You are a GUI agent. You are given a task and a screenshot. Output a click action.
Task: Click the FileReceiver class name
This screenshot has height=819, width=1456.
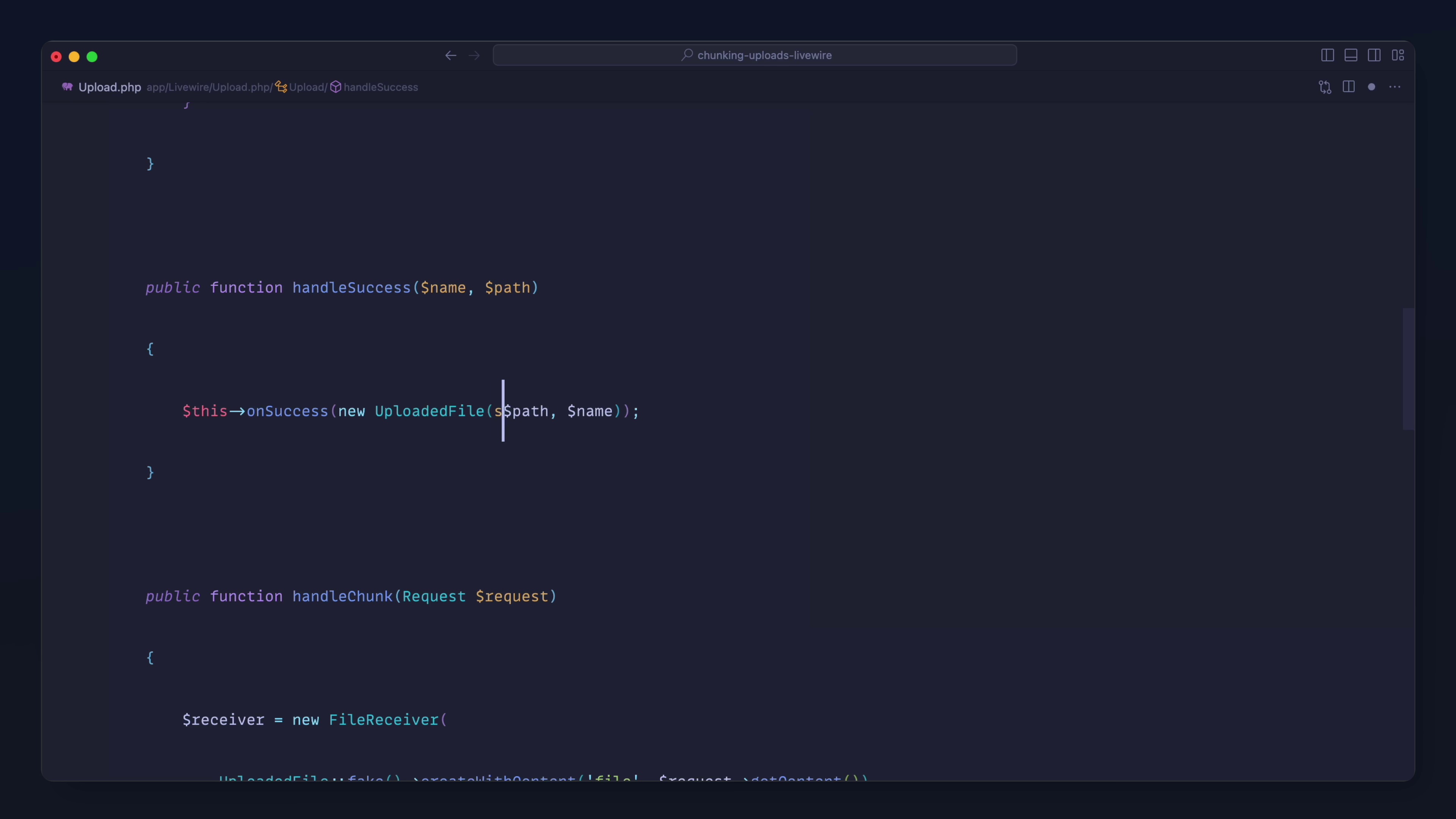384,720
